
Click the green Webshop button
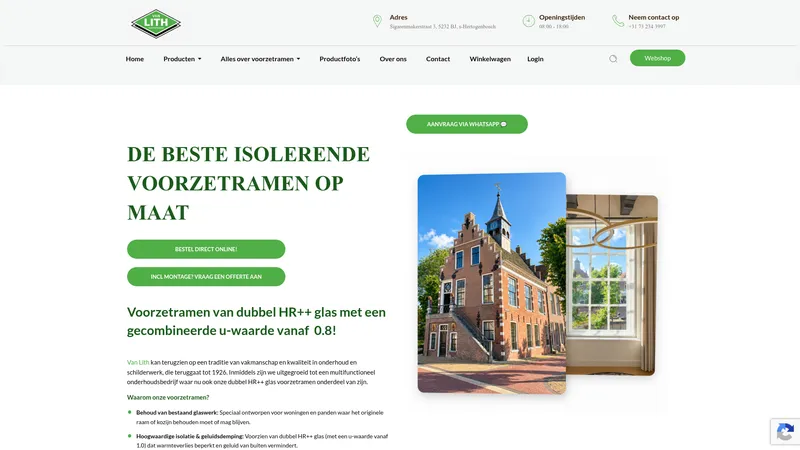[x=657, y=58]
